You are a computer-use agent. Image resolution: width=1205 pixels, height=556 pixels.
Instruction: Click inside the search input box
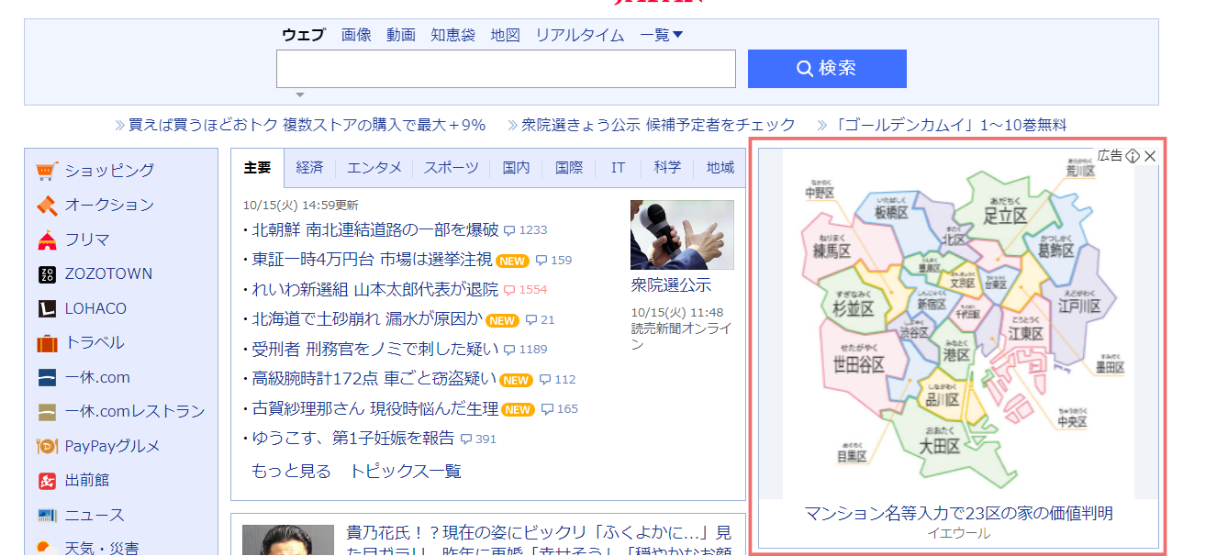pos(506,69)
